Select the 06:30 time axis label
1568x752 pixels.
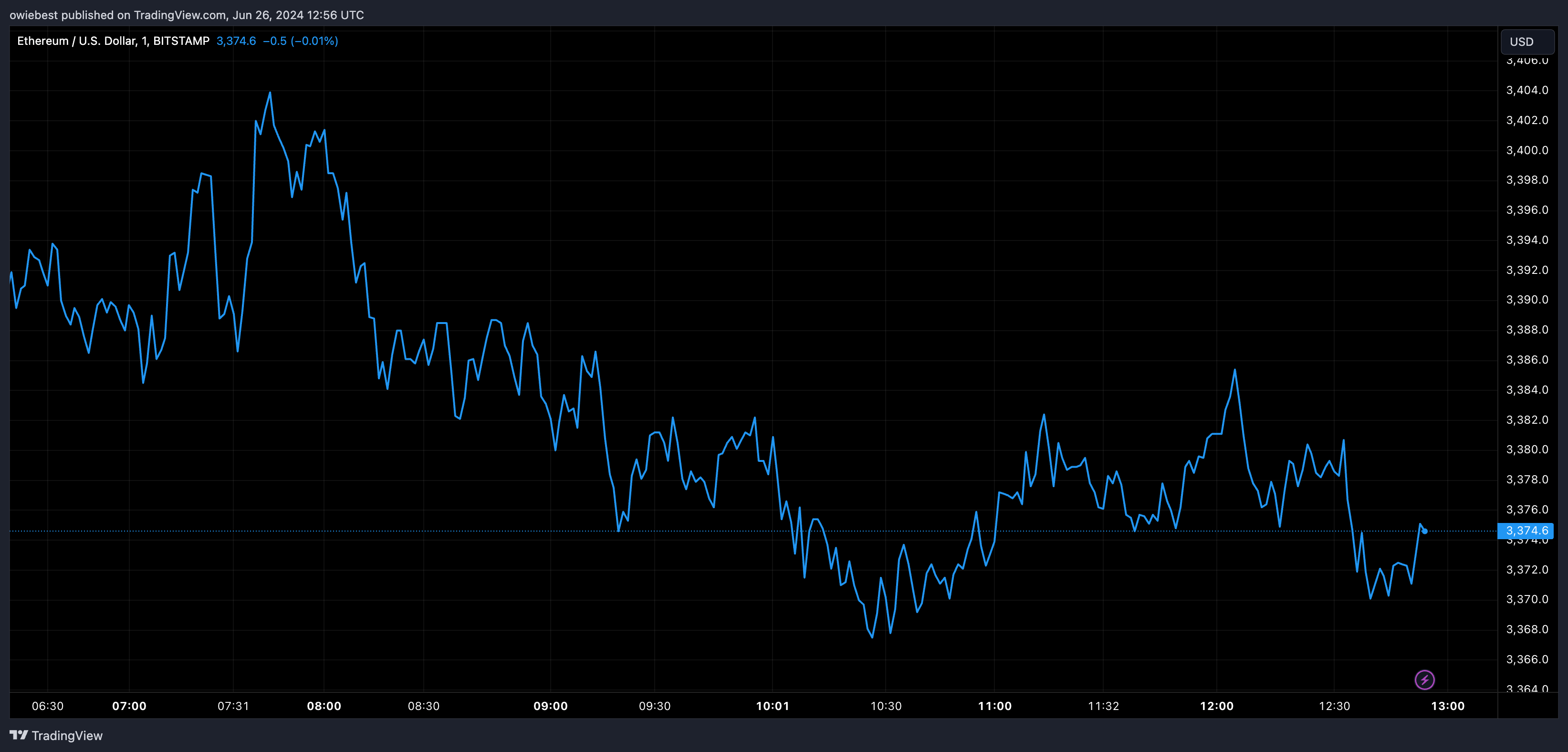coord(47,706)
